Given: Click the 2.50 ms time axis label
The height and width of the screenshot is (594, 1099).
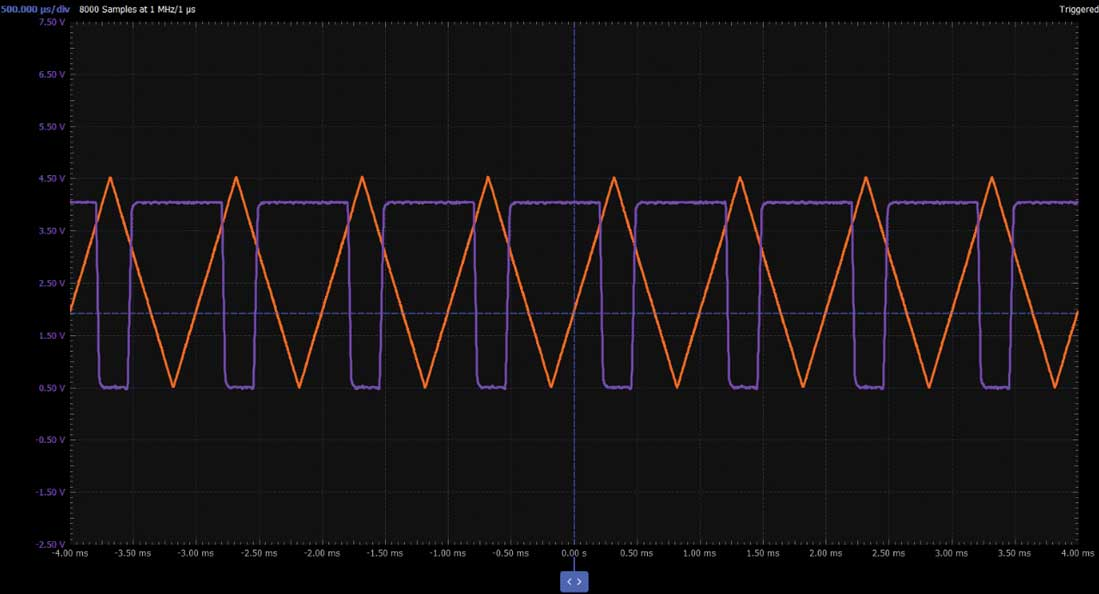Looking at the screenshot, I should pos(889,553).
